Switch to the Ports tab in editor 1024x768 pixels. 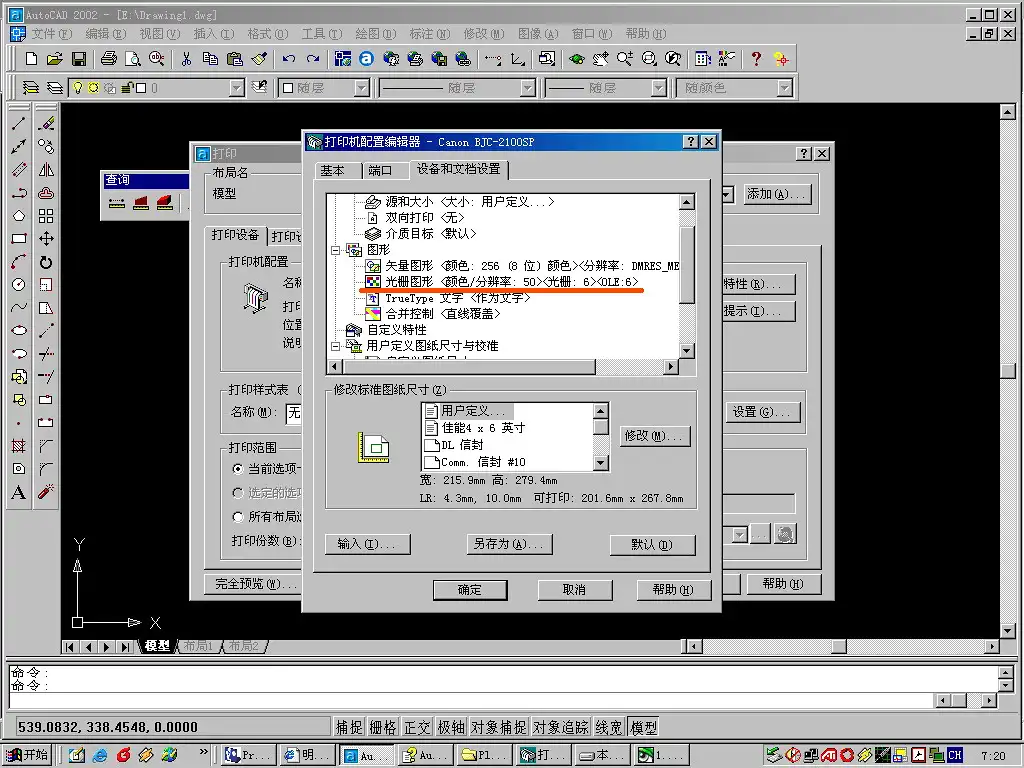[x=380, y=170]
